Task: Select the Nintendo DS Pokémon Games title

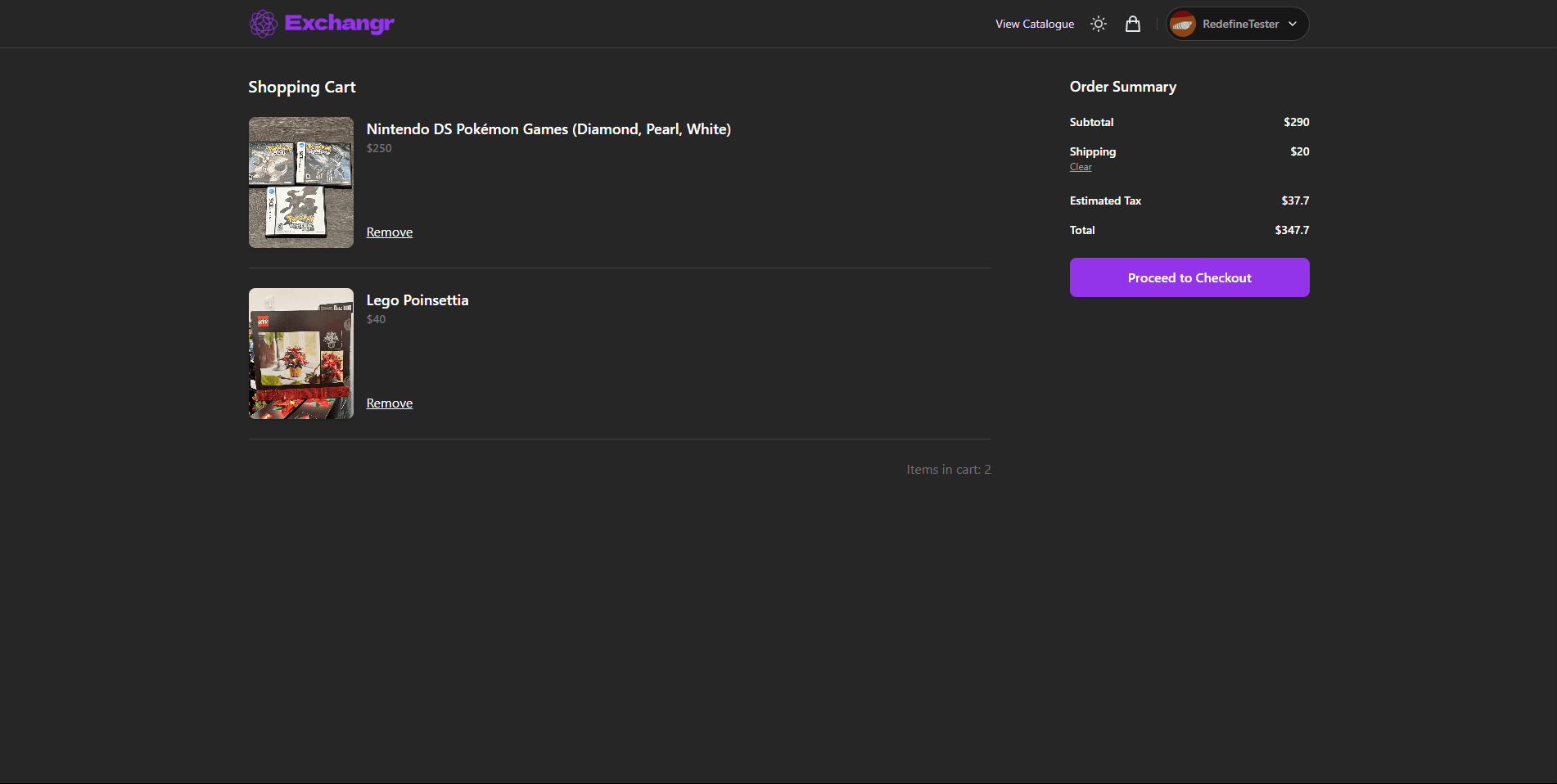Action: 548,128
